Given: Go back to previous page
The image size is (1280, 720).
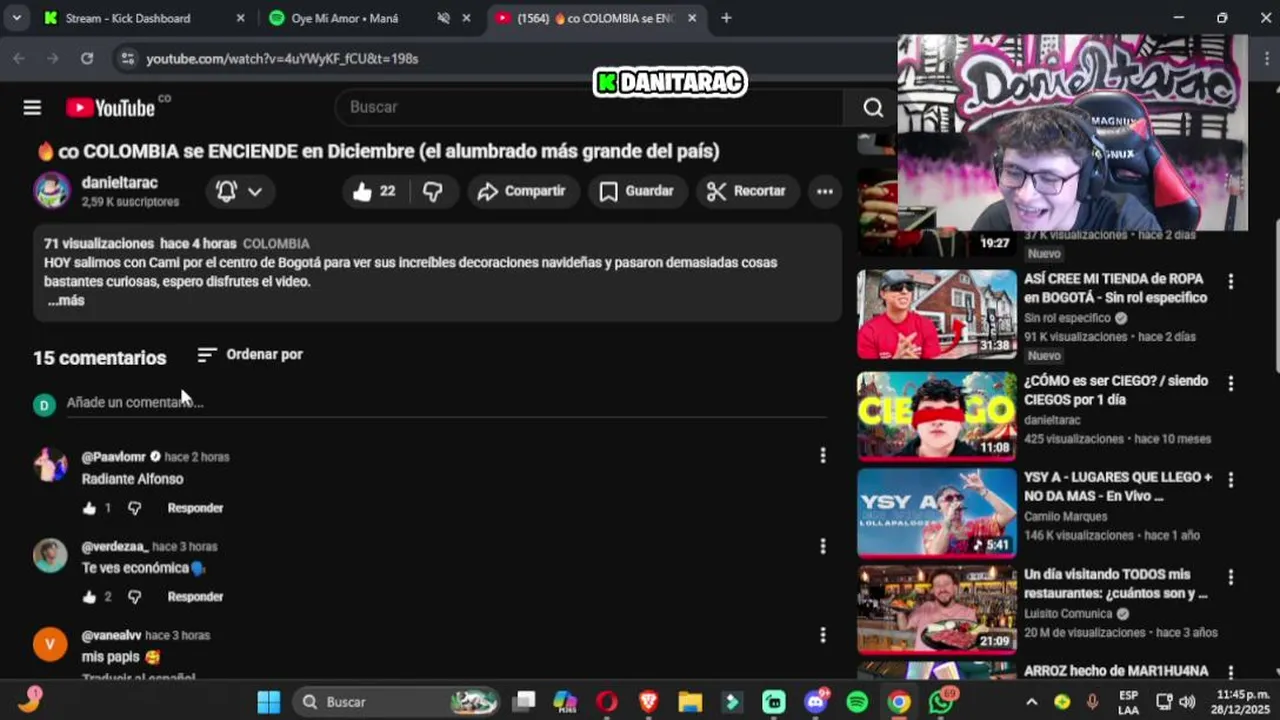Looking at the screenshot, I should point(19,59).
